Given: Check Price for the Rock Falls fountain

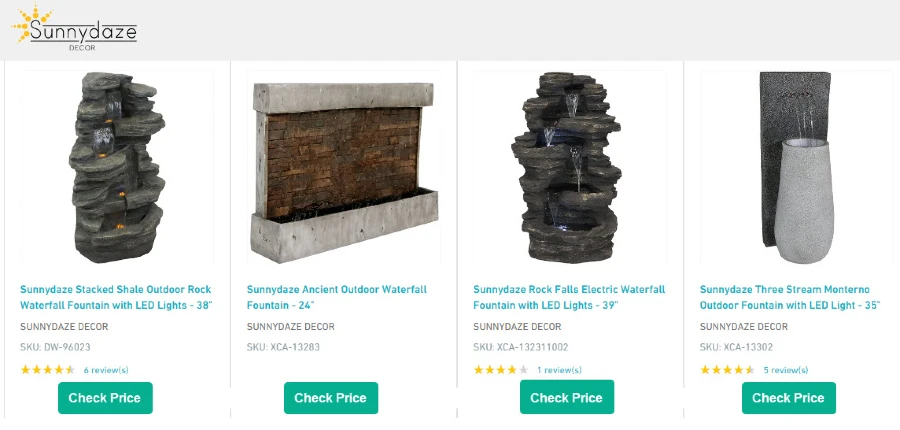Looking at the screenshot, I should point(567,398).
